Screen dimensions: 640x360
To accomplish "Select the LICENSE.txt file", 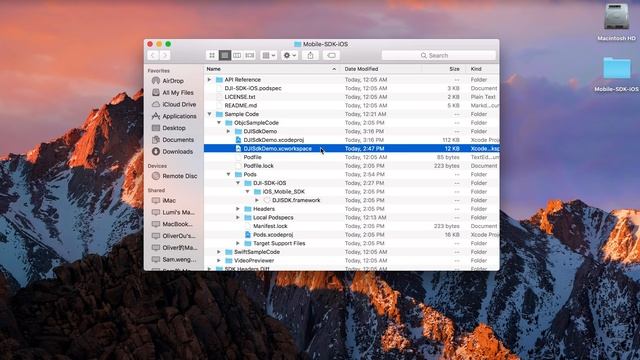I will tap(351, 97).
